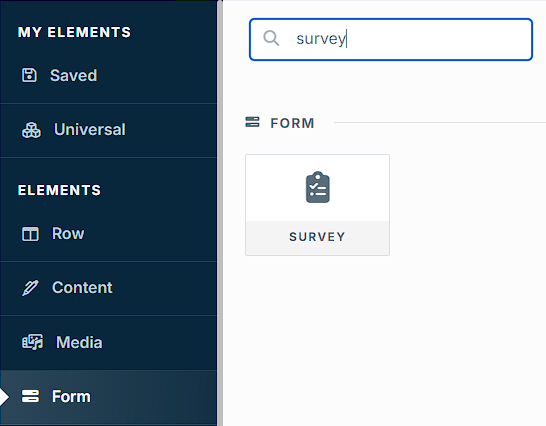Open the Universal elements category
The width and height of the screenshot is (546, 426).
(108, 130)
